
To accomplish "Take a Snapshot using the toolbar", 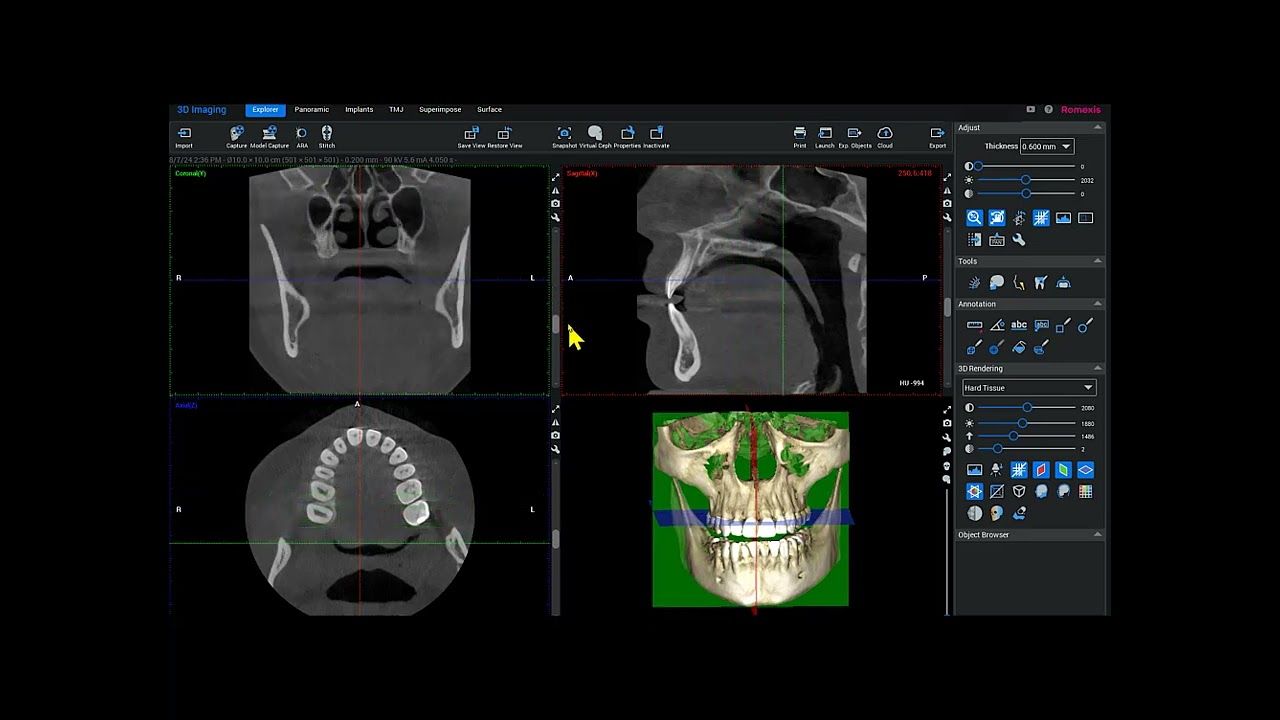I will [564, 134].
